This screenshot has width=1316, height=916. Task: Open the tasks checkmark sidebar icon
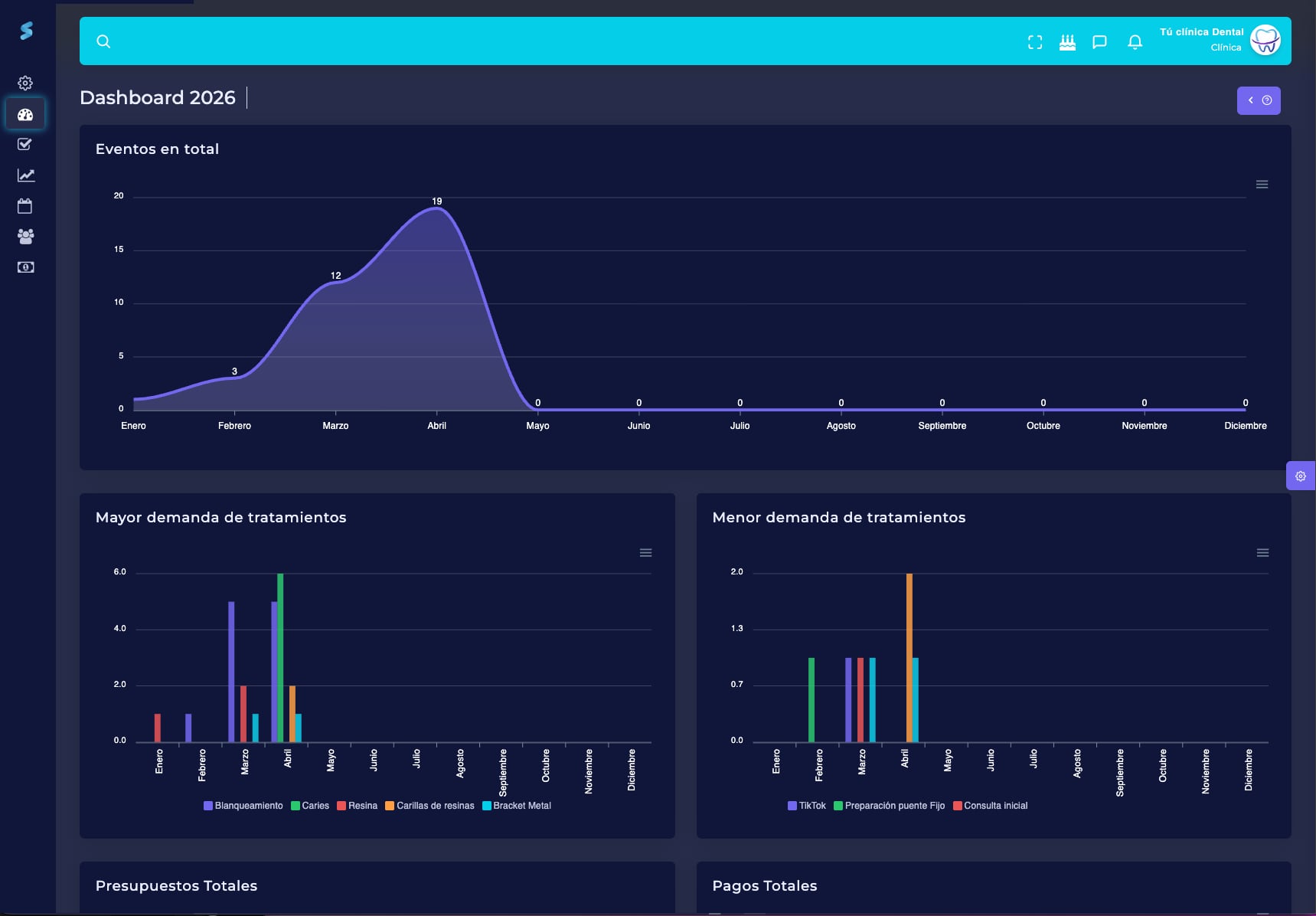(24, 144)
